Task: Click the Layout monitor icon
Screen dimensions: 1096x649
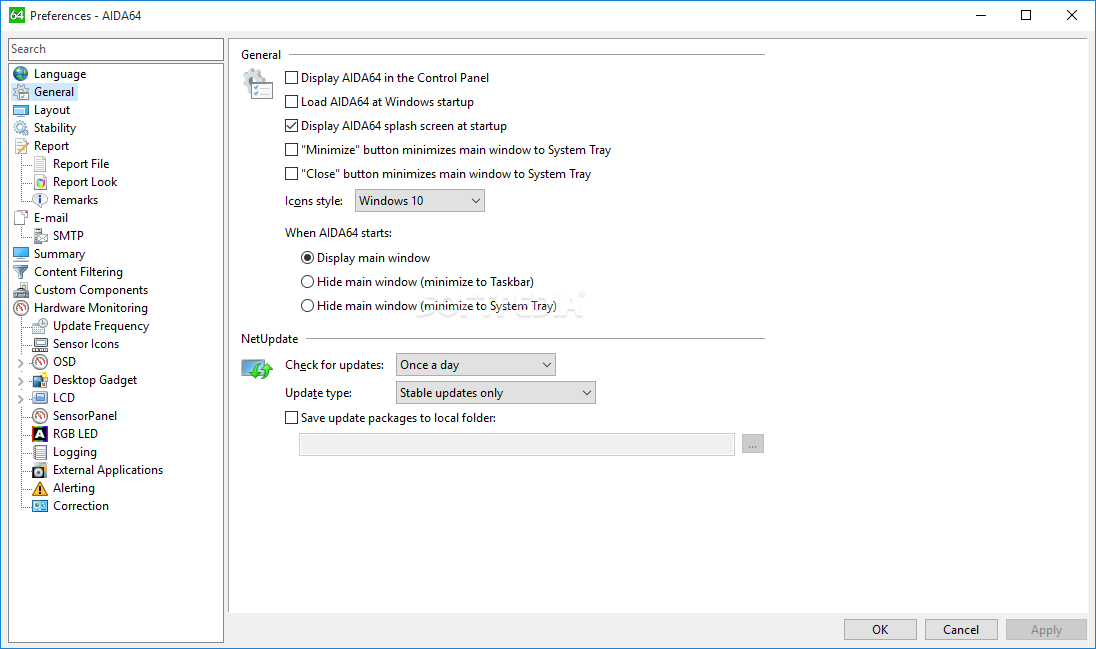Action: click(x=21, y=110)
